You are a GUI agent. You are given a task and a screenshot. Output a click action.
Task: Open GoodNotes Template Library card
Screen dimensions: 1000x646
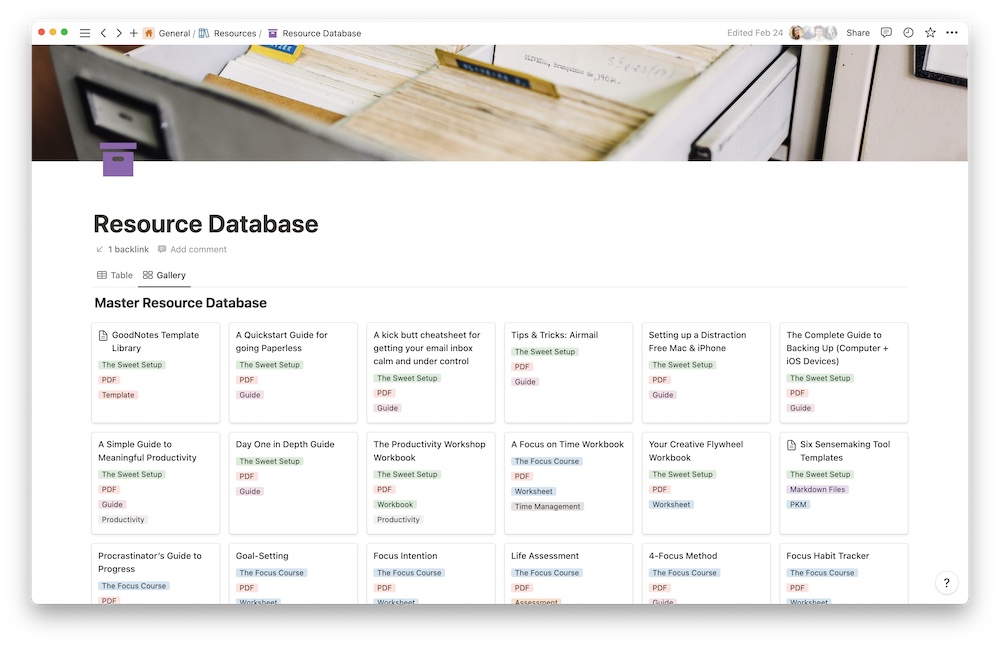(156, 372)
